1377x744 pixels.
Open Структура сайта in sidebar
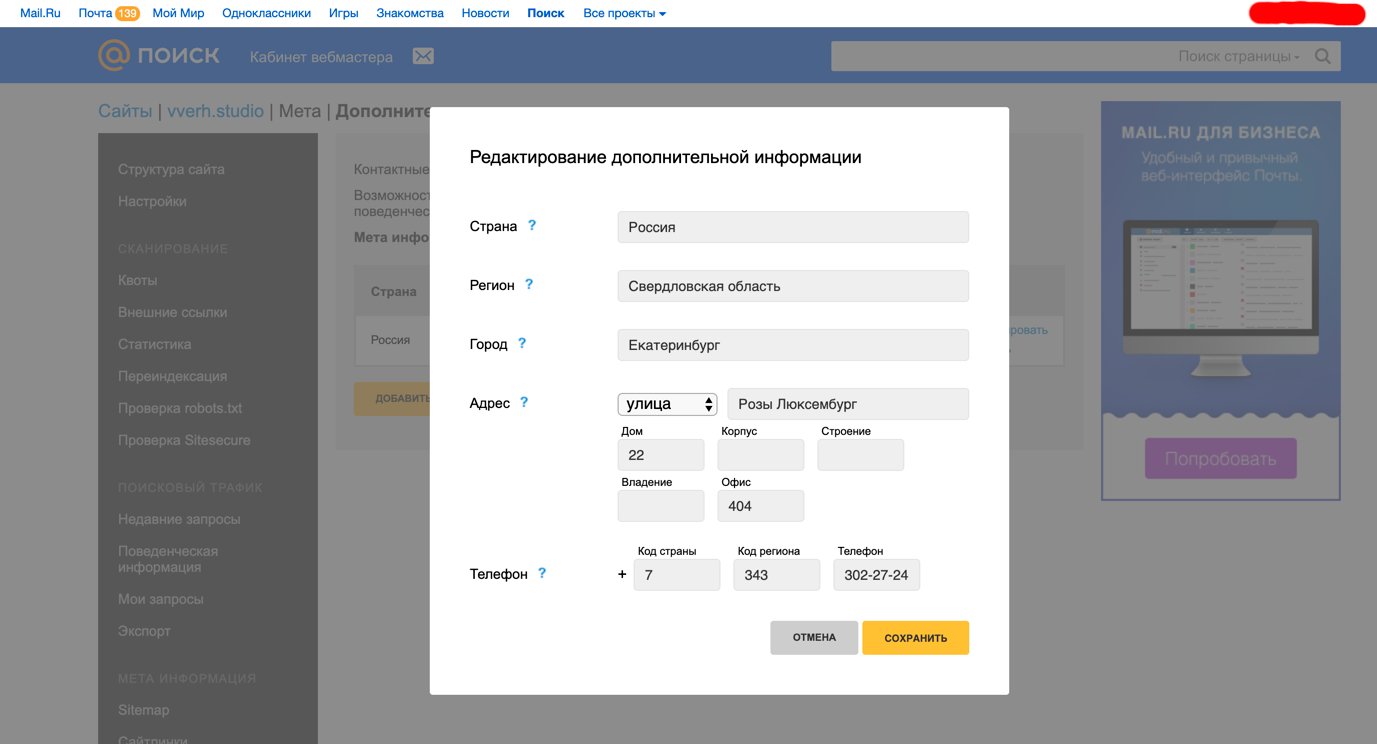point(171,169)
